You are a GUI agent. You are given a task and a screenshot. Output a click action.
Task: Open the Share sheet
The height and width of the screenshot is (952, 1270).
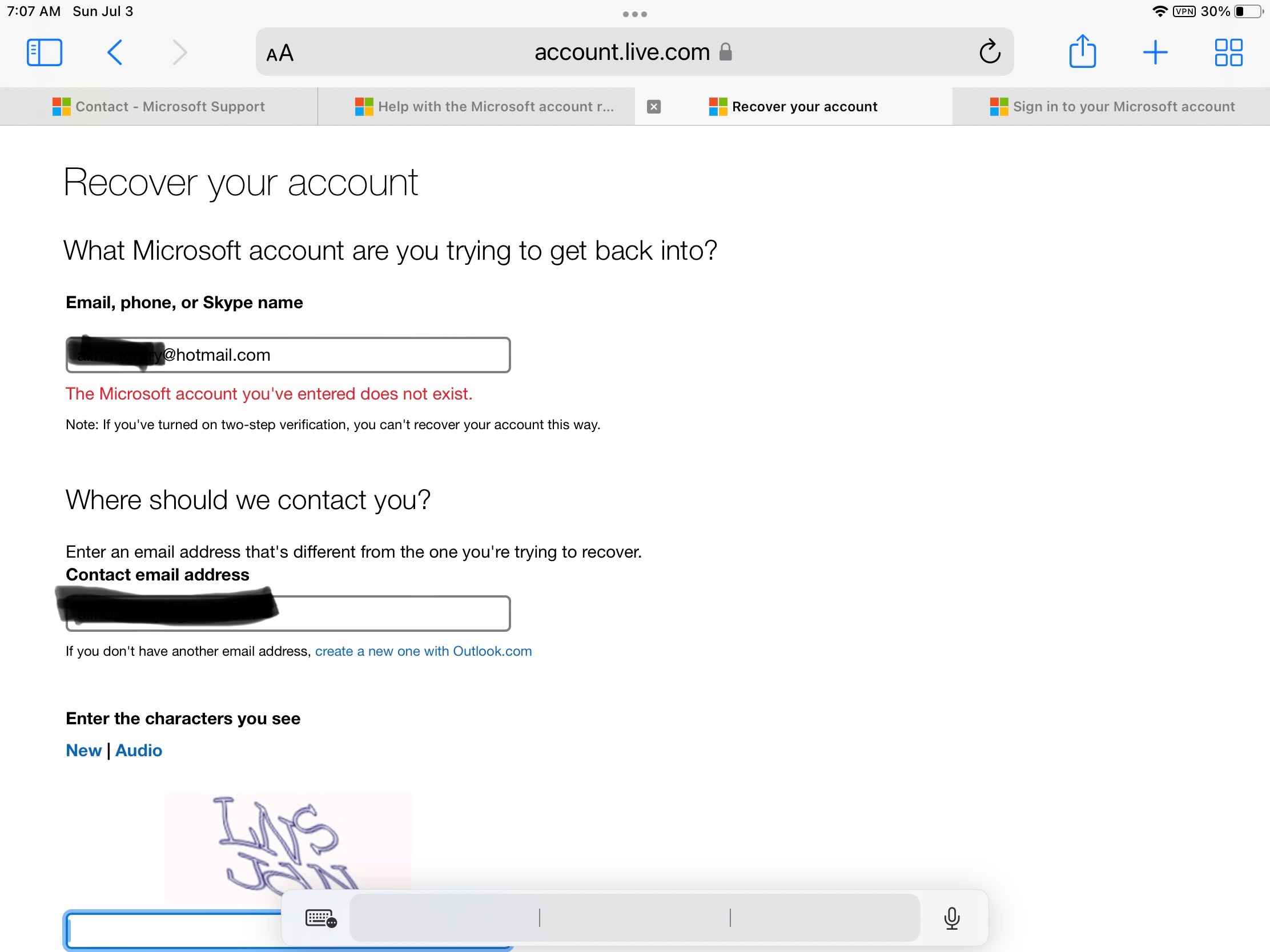point(1082,51)
